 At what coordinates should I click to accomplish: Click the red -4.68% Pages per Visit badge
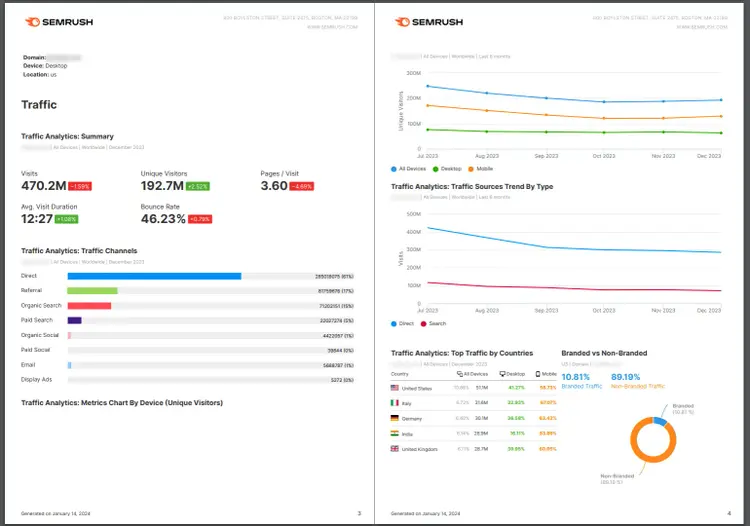[302, 186]
